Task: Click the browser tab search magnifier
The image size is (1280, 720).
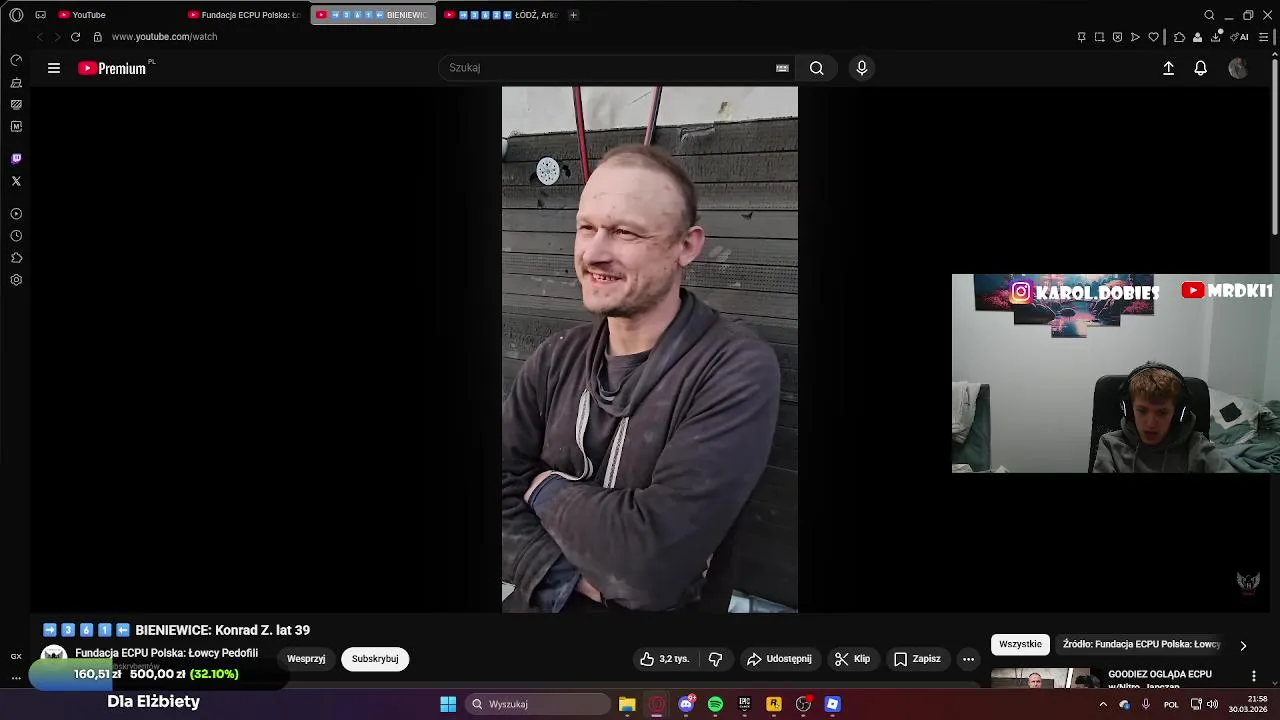Action: point(1209,15)
